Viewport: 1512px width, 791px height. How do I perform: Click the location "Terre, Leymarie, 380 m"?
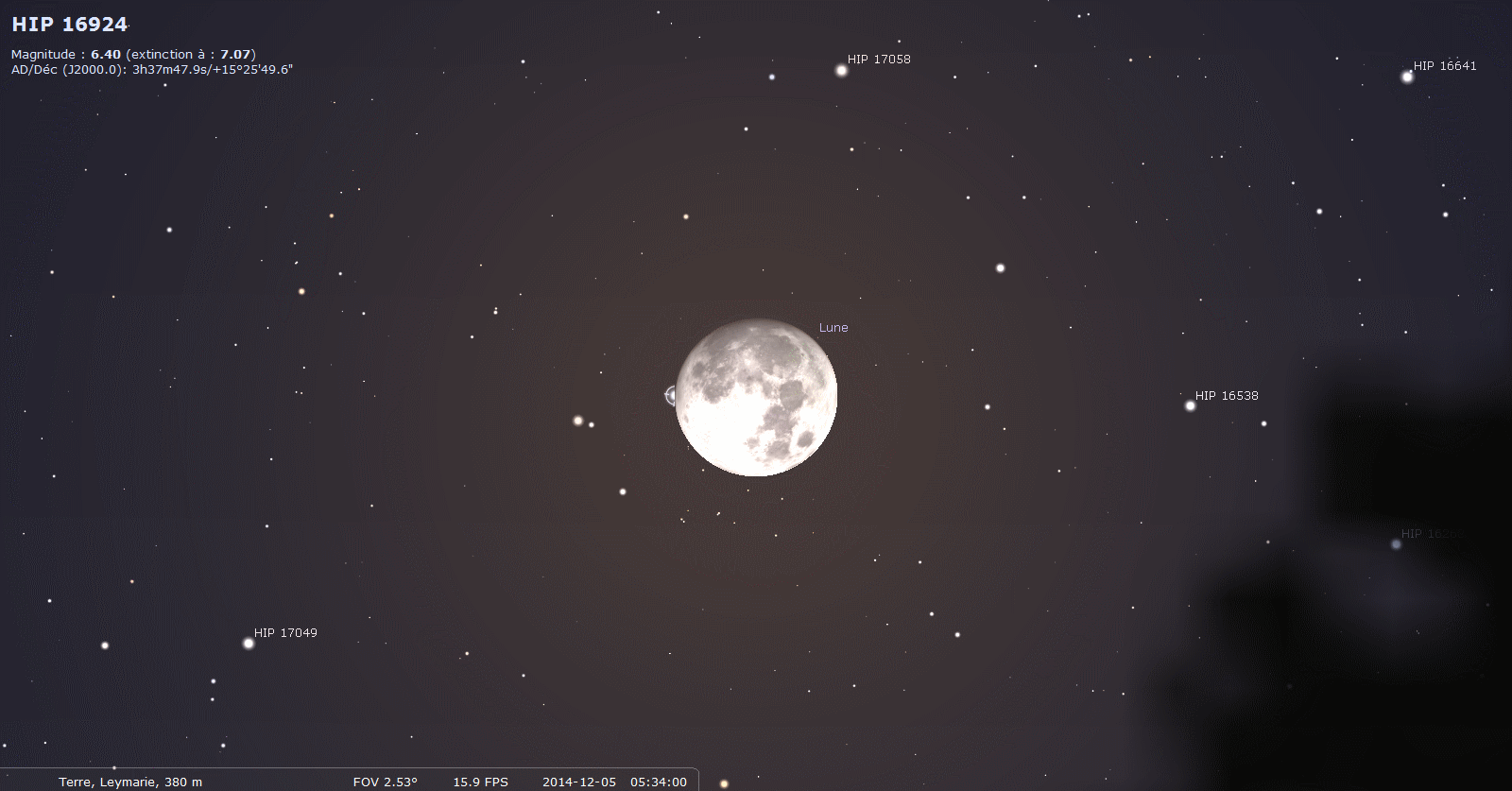(x=130, y=782)
